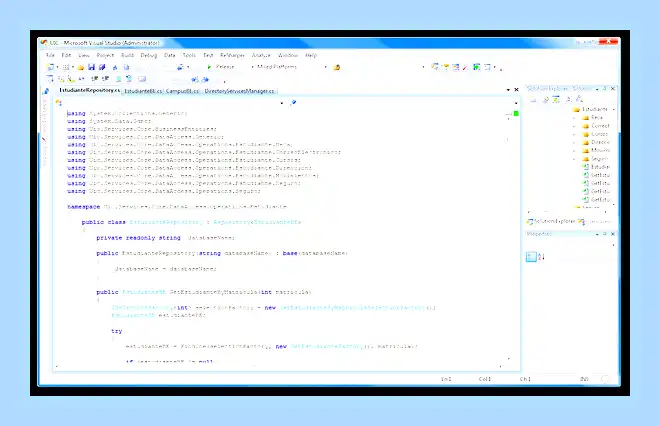Switch to Solution Explorer bottom tab
Screen dimensions: 660x426
tap(551, 221)
